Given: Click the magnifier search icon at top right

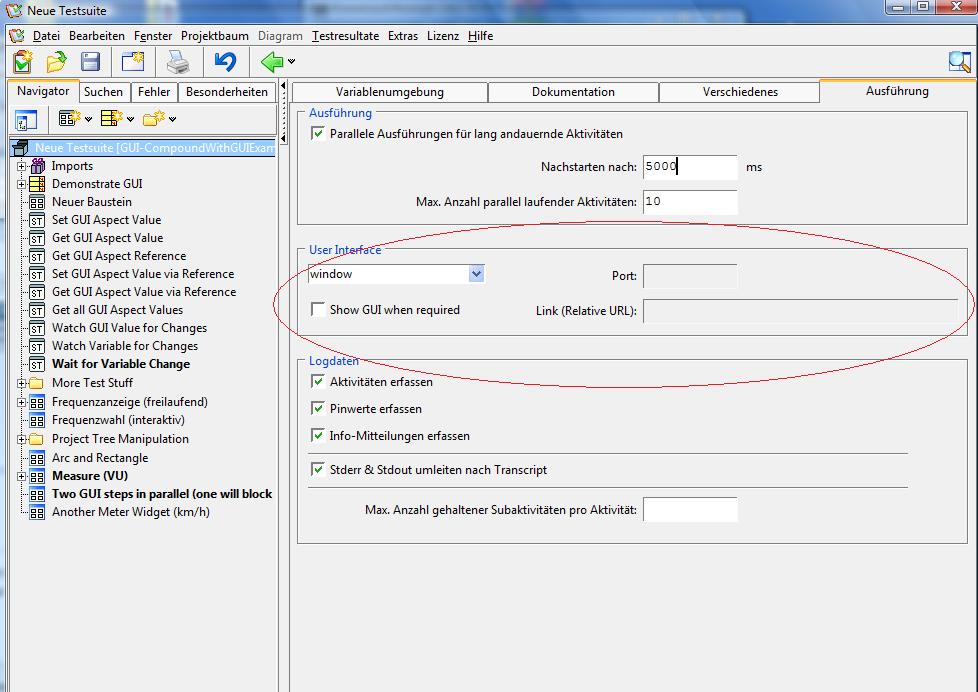Looking at the screenshot, I should 959,62.
